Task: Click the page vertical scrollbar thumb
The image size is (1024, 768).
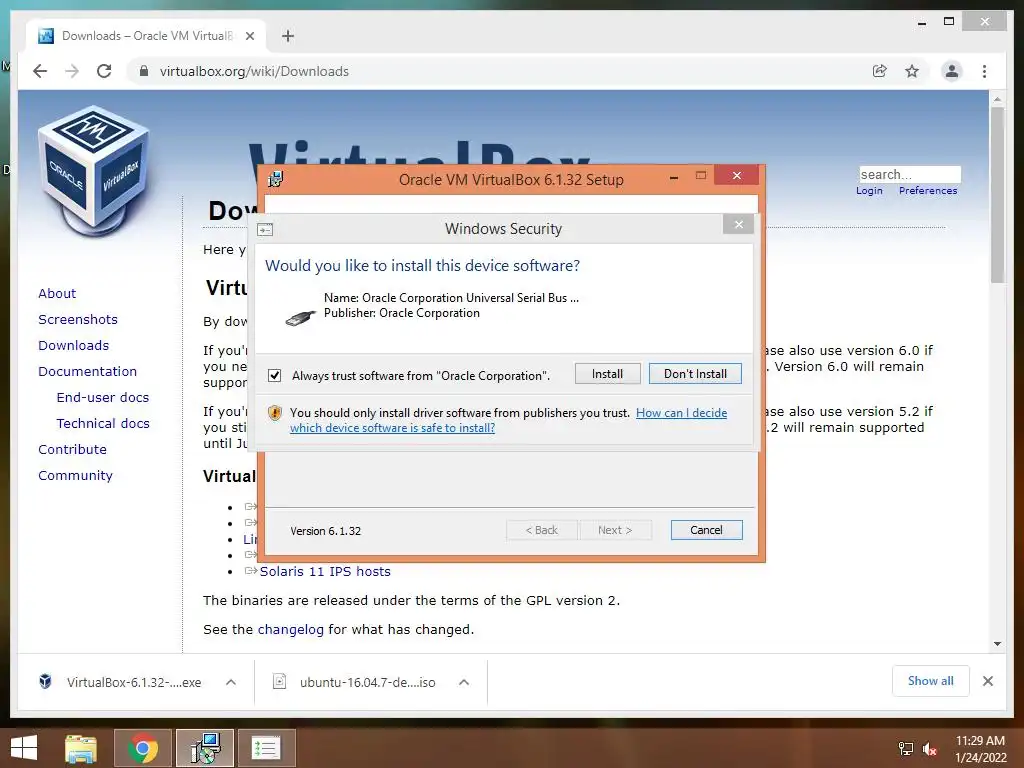Action: click(997, 195)
